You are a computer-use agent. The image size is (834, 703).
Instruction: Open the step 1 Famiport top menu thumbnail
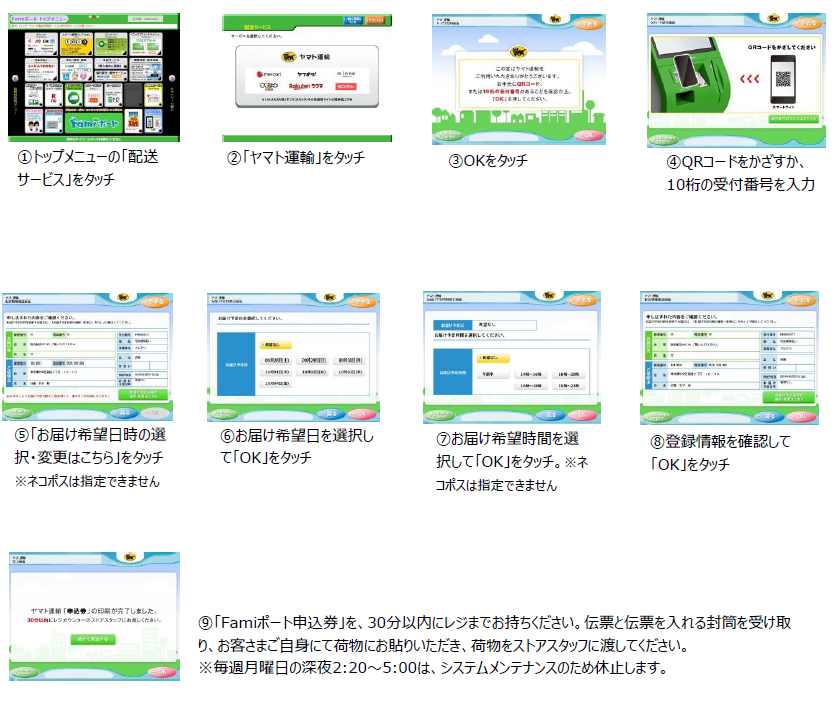[x=94, y=77]
